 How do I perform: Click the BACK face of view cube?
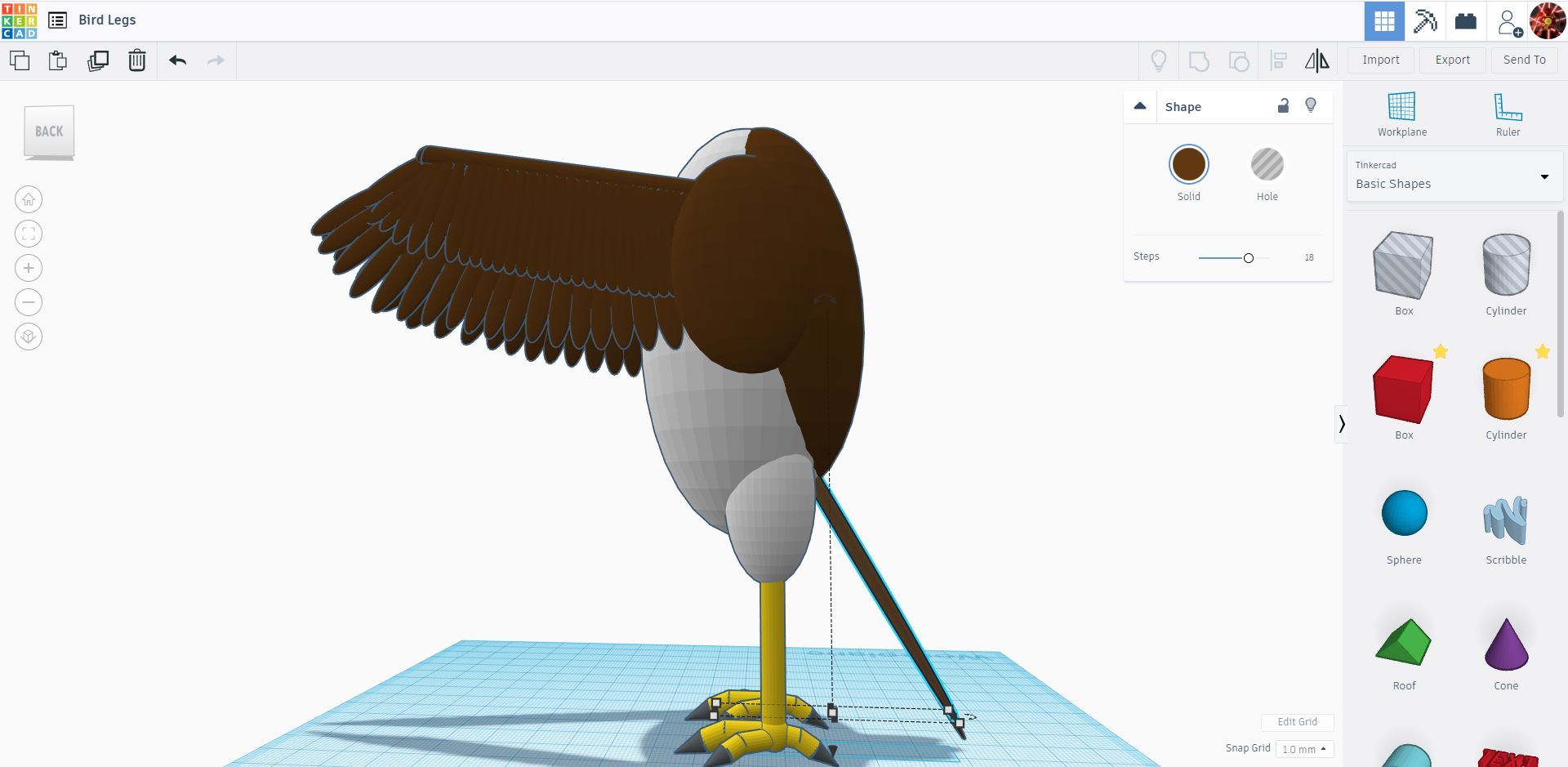[49, 131]
